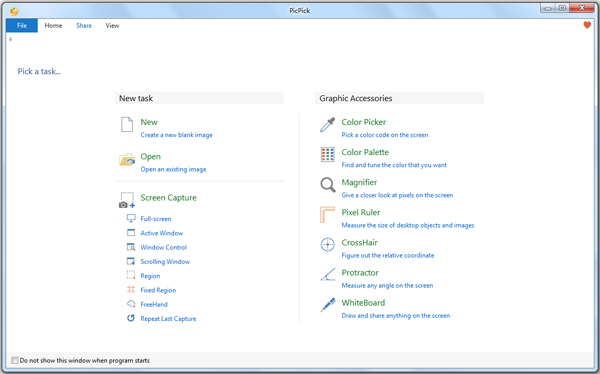Click the PicPick logo in title bar

pyautogui.click(x=14, y=11)
